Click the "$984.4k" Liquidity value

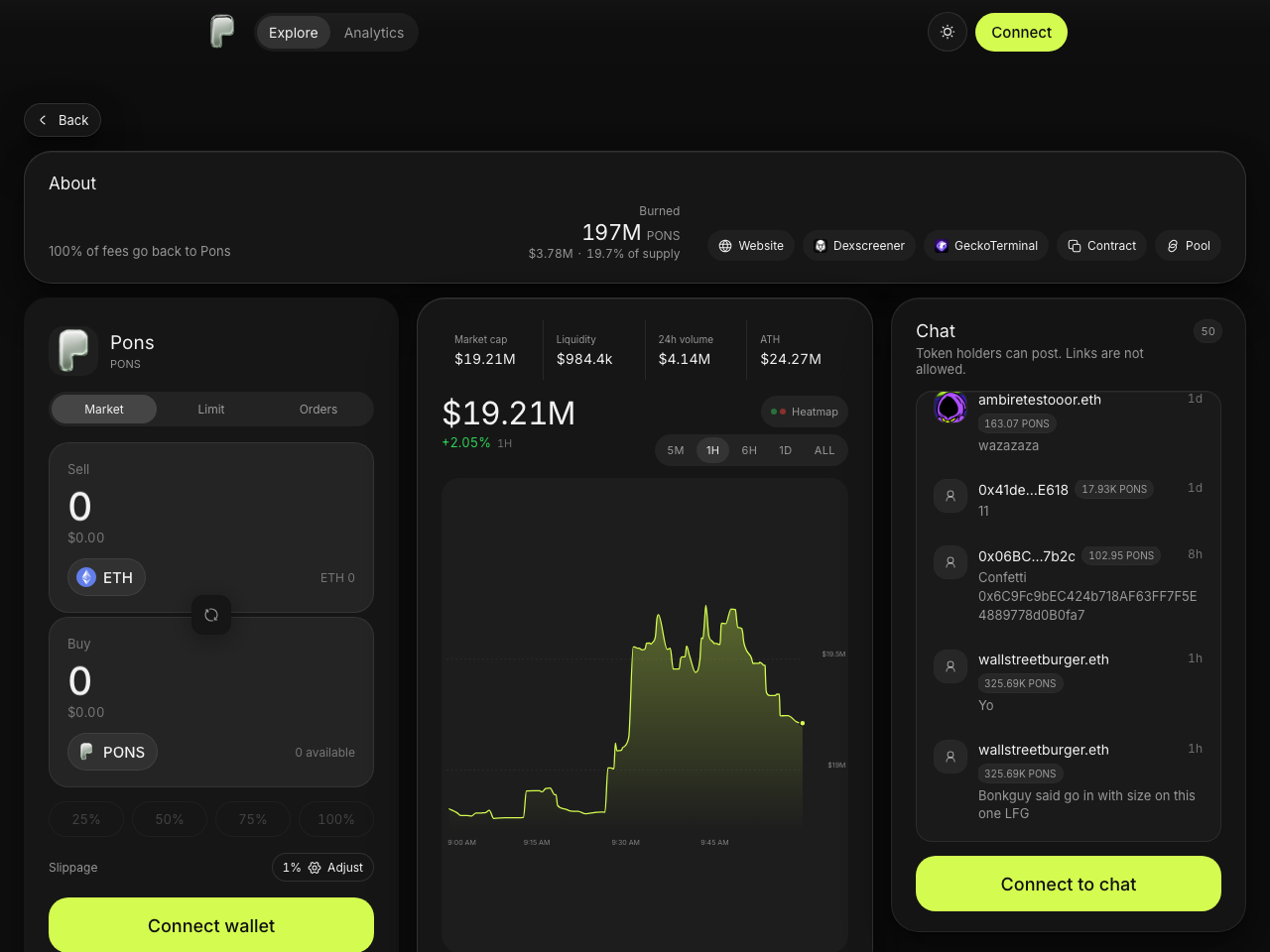[584, 359]
